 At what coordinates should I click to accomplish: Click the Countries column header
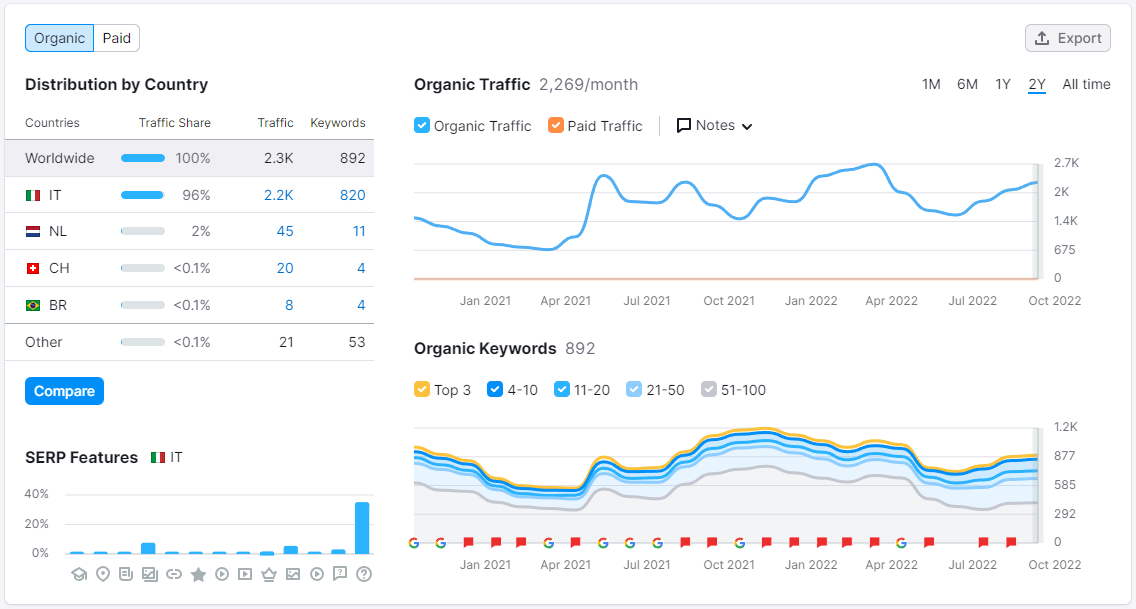52,123
